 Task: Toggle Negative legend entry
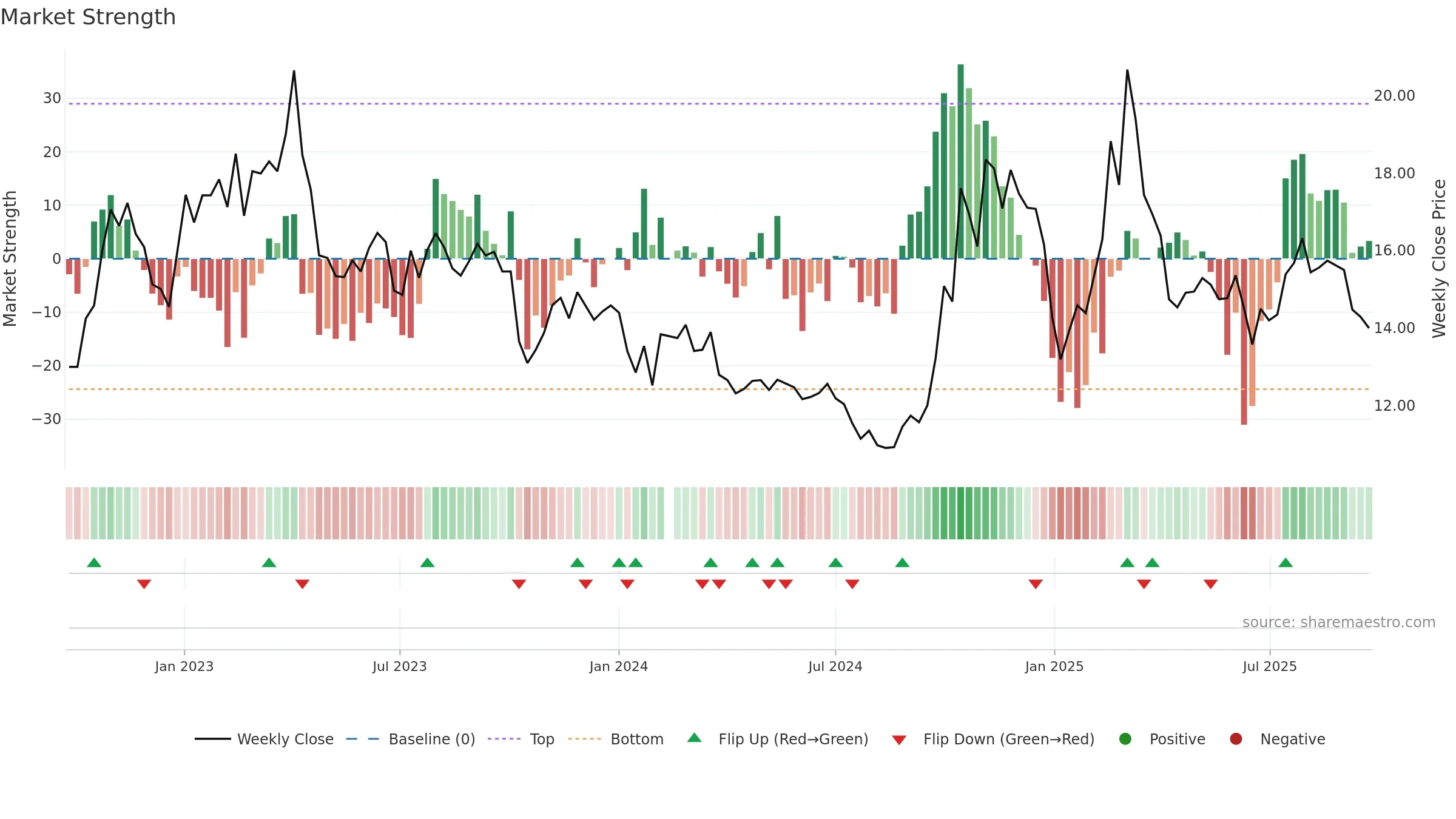point(1277,739)
